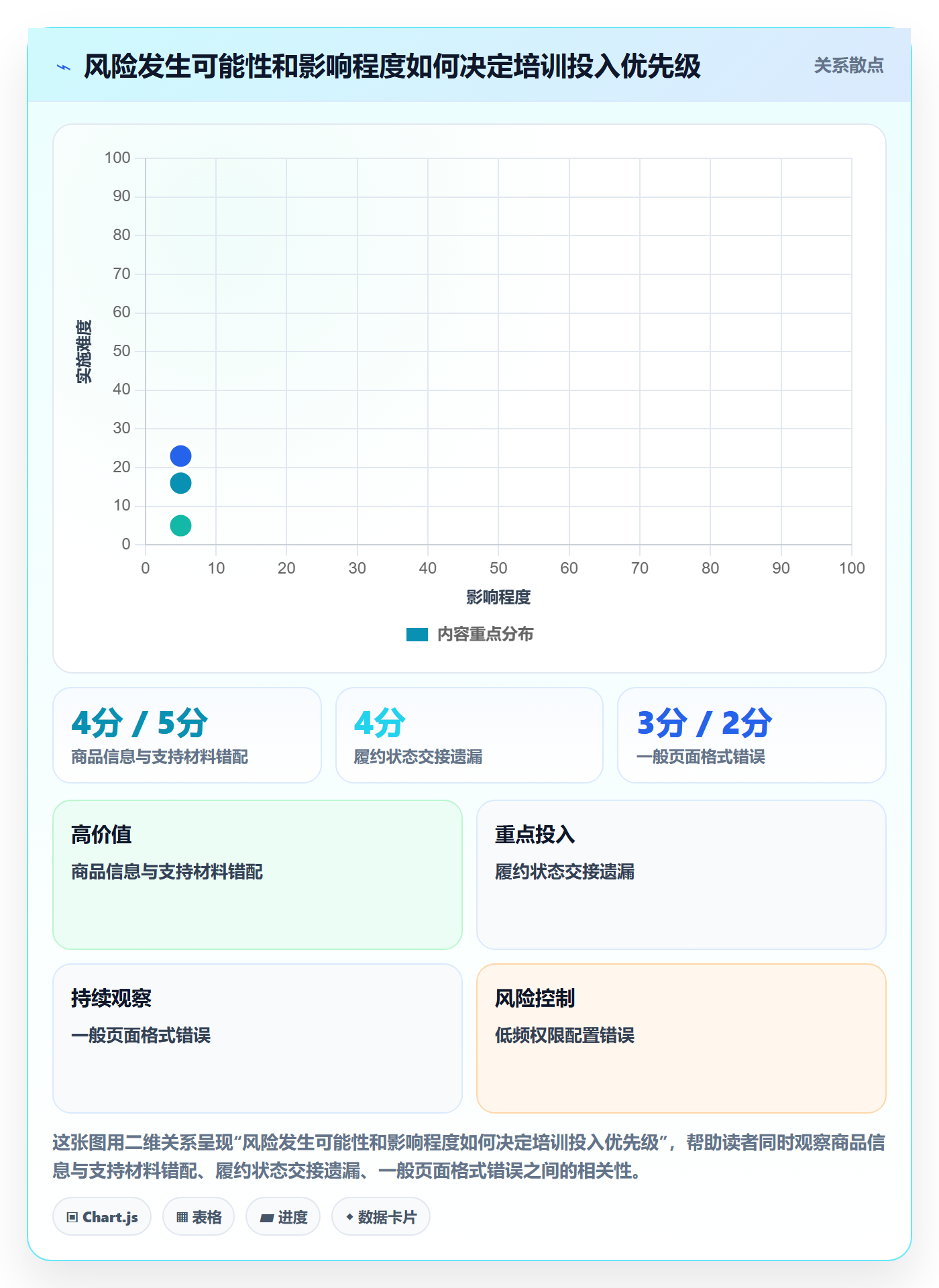Click the lightning bolt icon beside the title
Image resolution: width=939 pixels, height=1288 pixels.
click(x=64, y=67)
